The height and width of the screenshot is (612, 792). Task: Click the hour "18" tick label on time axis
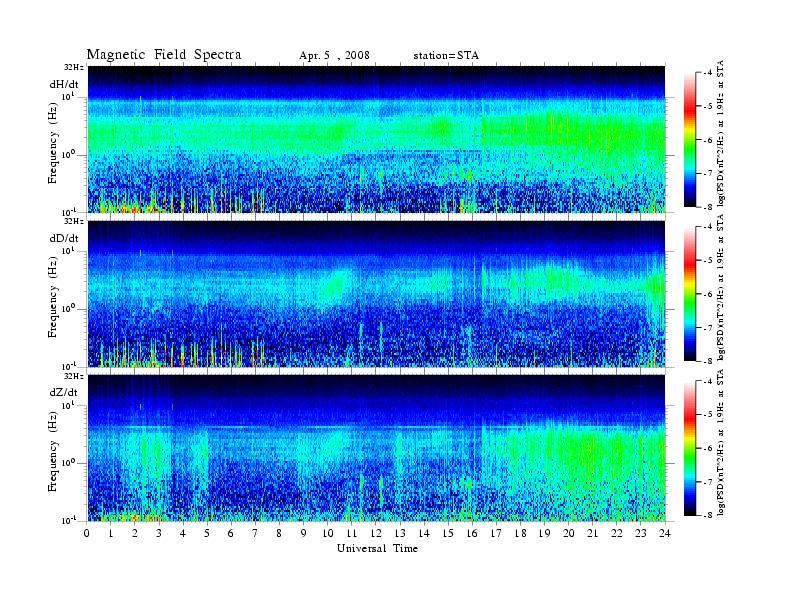[x=521, y=534]
